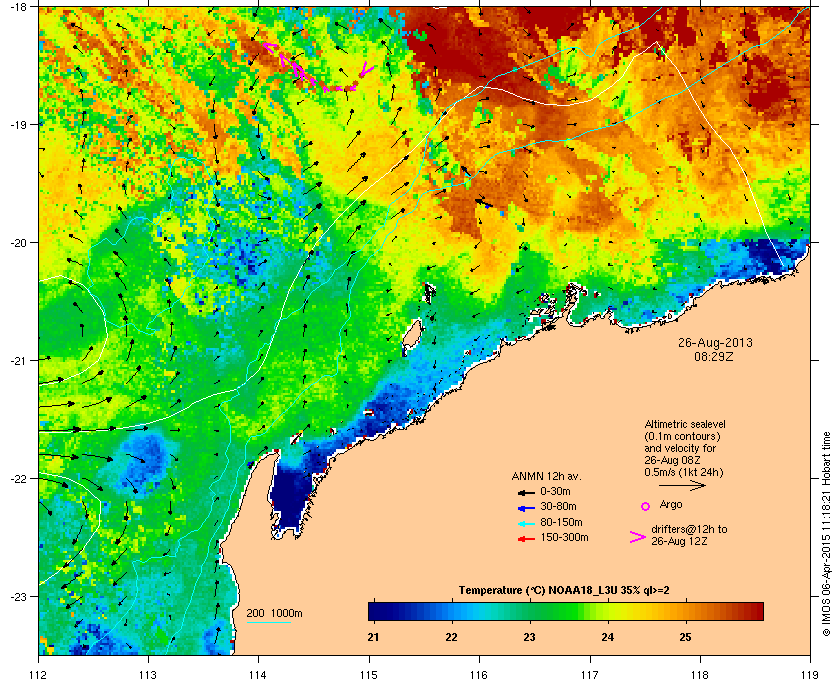Click the latitude axis label '-18'
Screen dimensions: 840x680
pyautogui.click(x=18, y=6)
